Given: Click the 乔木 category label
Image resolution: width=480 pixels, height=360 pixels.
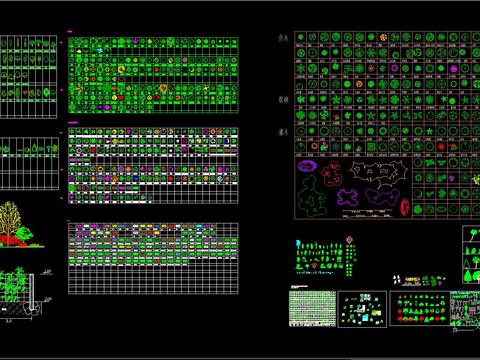Looking at the screenshot, I should coord(283,38).
